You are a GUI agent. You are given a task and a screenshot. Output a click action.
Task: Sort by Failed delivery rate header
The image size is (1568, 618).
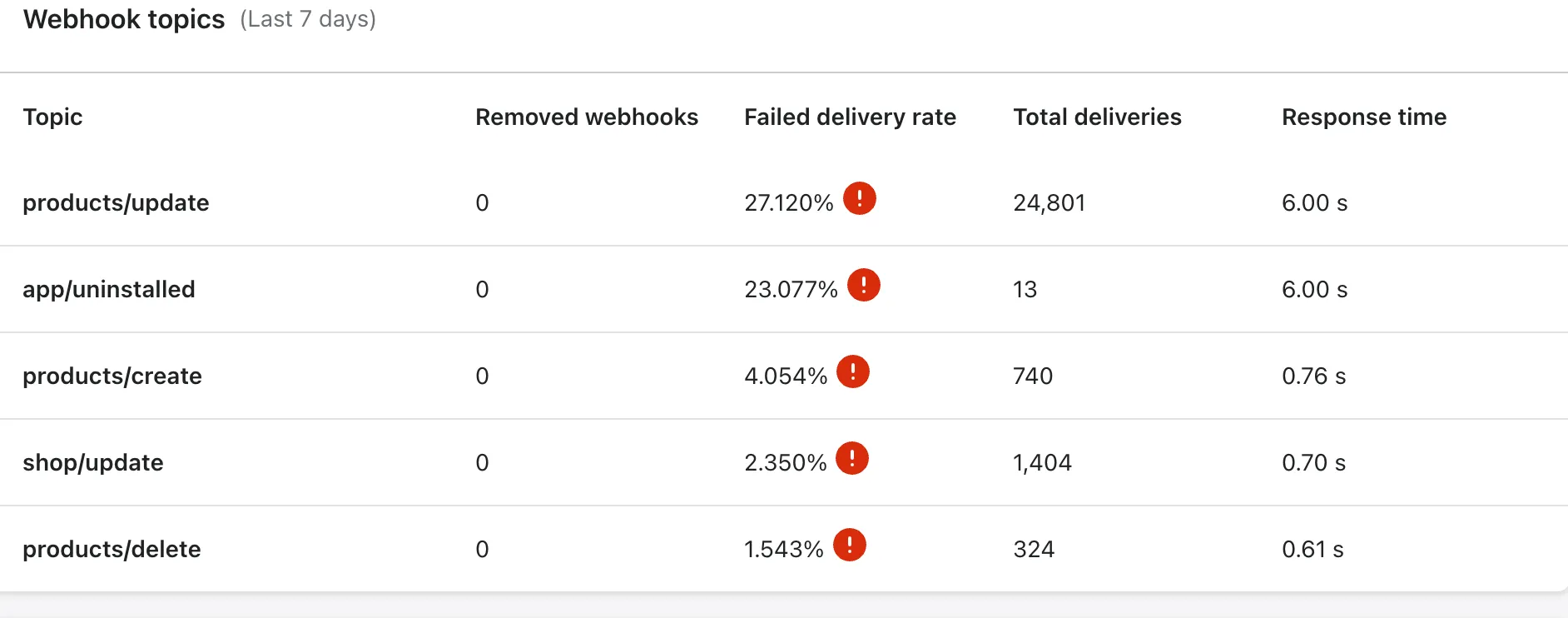pos(850,117)
